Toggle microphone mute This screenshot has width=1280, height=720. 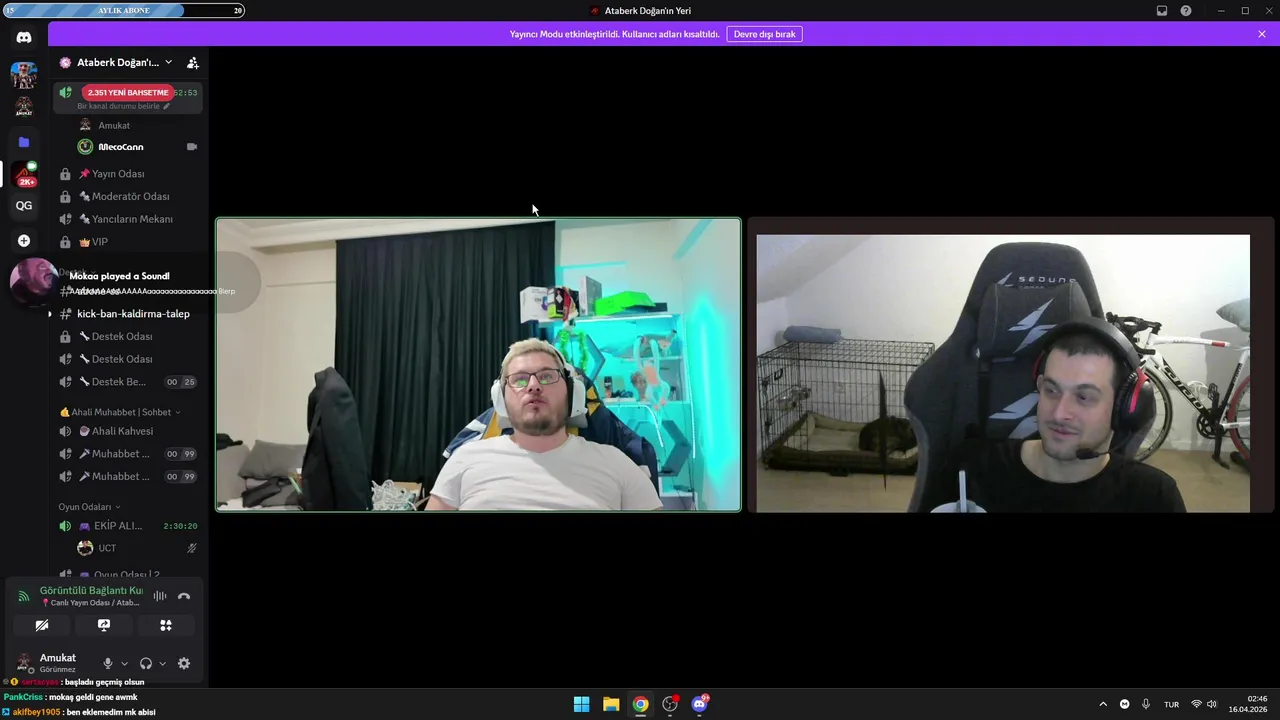(108, 663)
